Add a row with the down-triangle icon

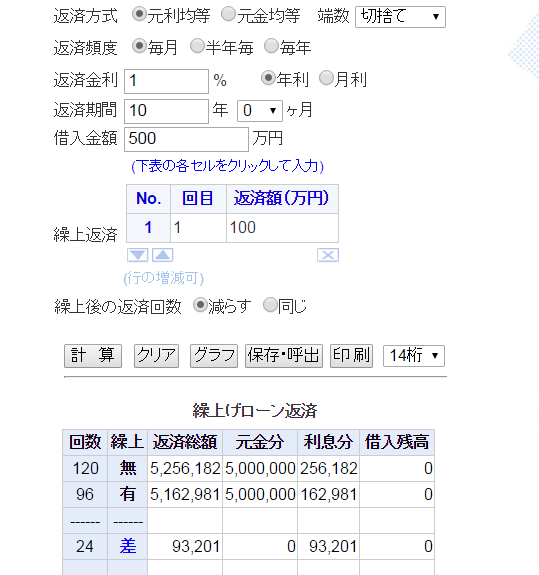pos(138,255)
